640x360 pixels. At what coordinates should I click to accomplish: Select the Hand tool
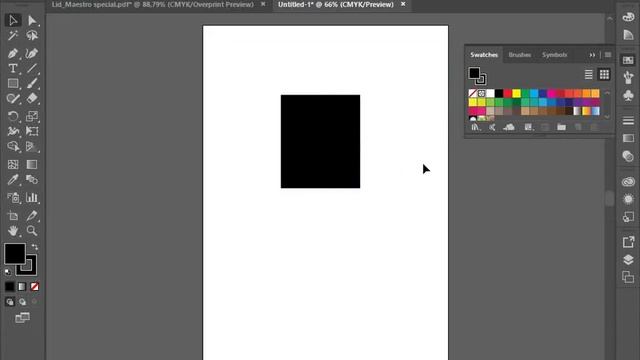pyautogui.click(x=13, y=231)
